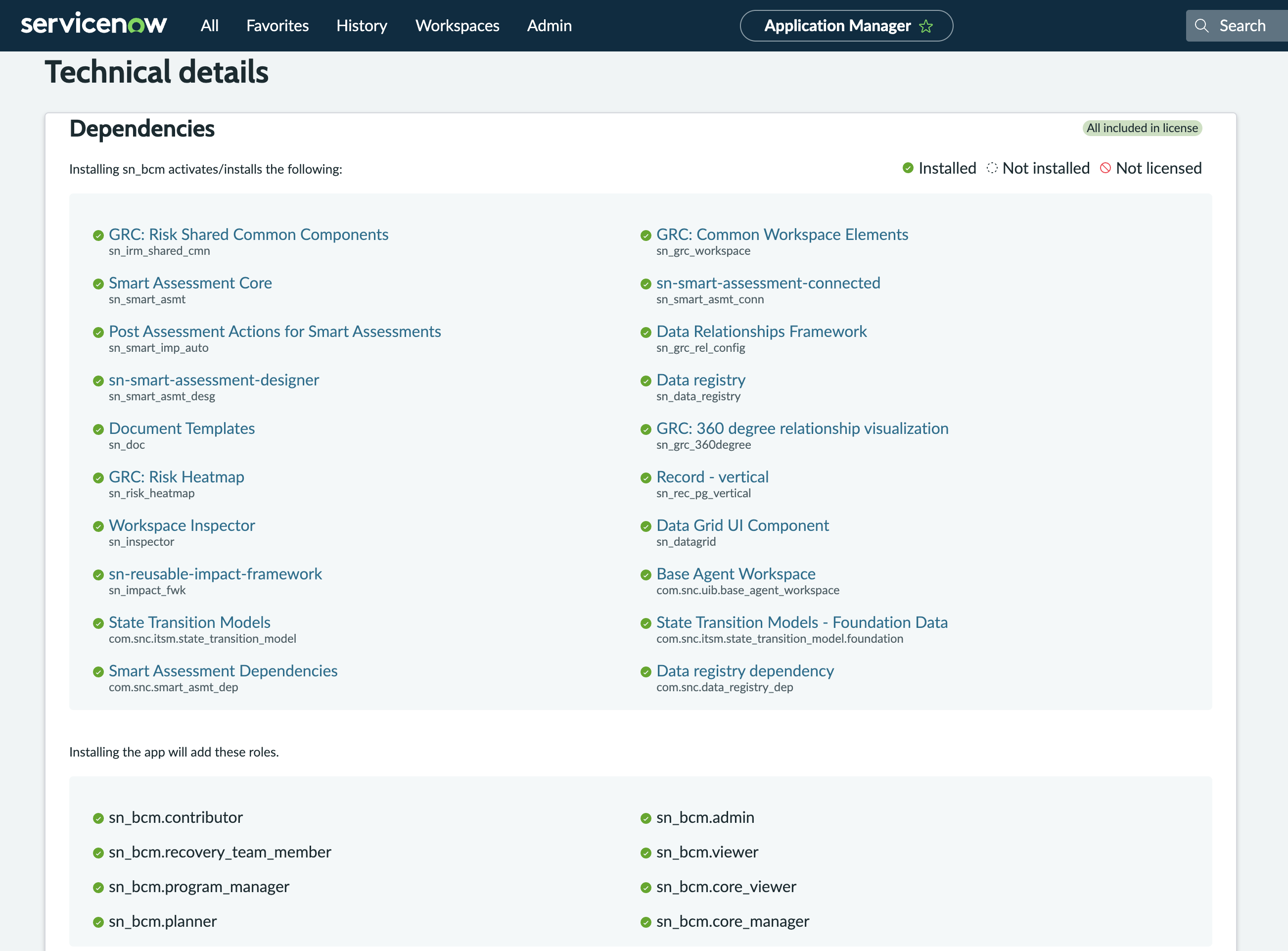Screen dimensions: 1288x951
Task: Open the Data Relationships Framework link
Action: 761,332
